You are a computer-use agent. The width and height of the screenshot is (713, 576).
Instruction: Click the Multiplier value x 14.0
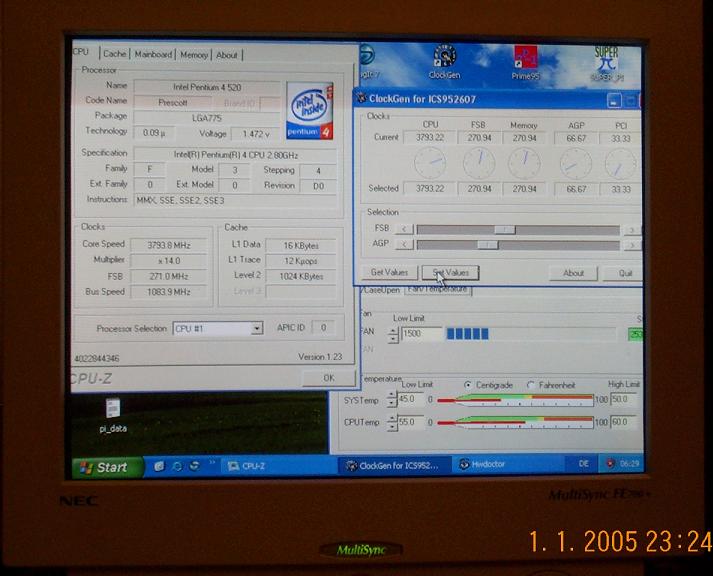169,260
